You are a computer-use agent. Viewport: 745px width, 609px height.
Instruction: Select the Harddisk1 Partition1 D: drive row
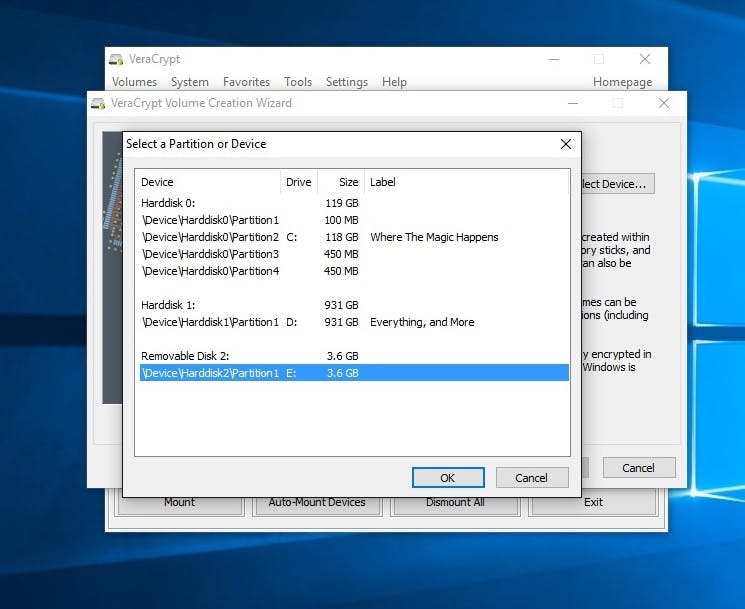pos(210,322)
